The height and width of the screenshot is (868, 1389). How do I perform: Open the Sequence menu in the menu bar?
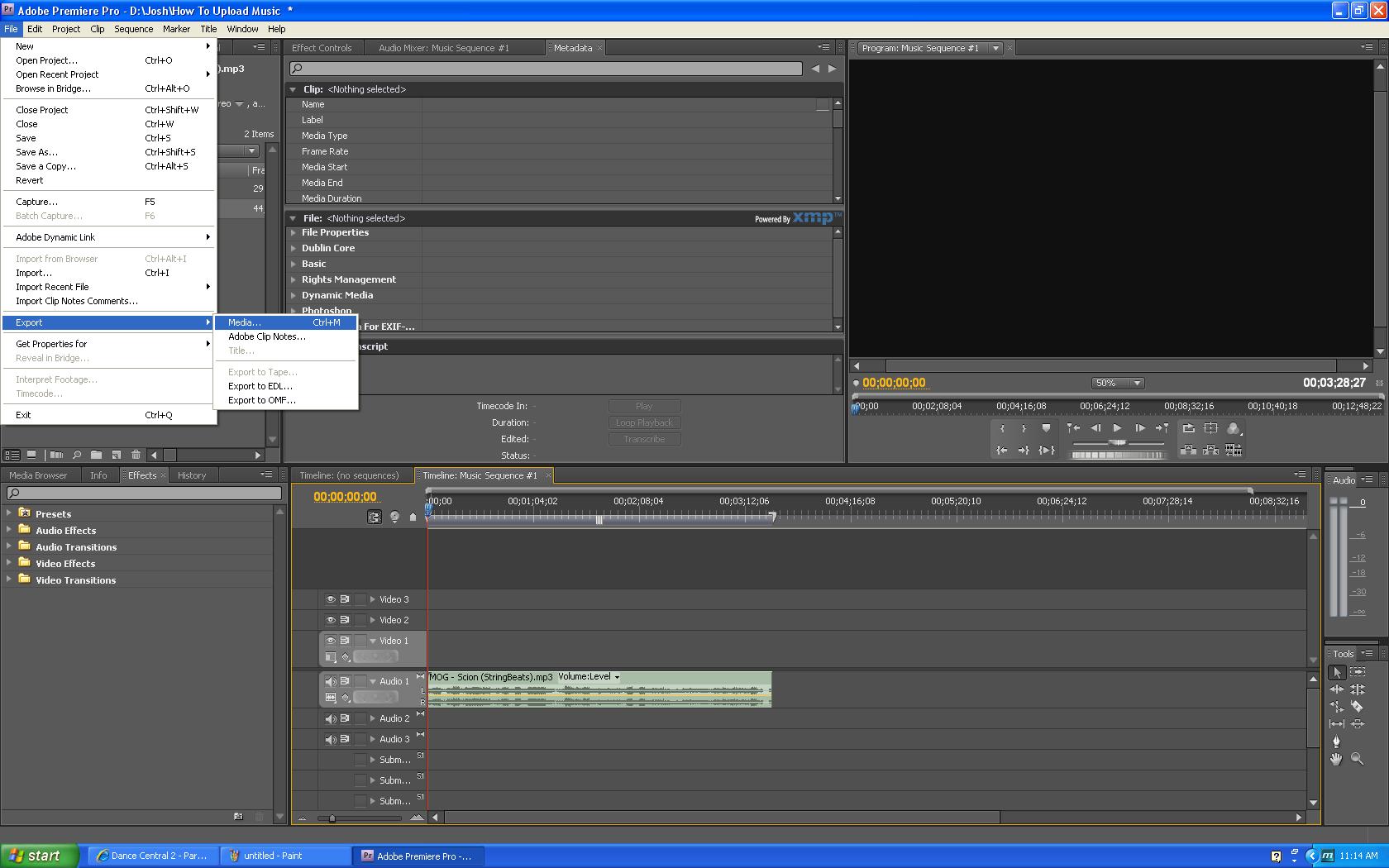(133, 29)
